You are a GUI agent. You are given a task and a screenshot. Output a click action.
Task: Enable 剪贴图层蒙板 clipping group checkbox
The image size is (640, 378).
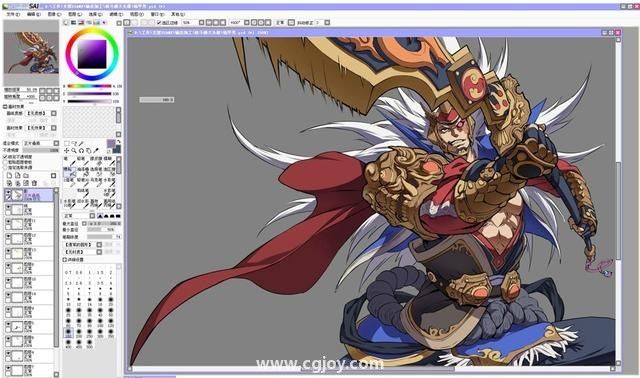(x=5, y=162)
